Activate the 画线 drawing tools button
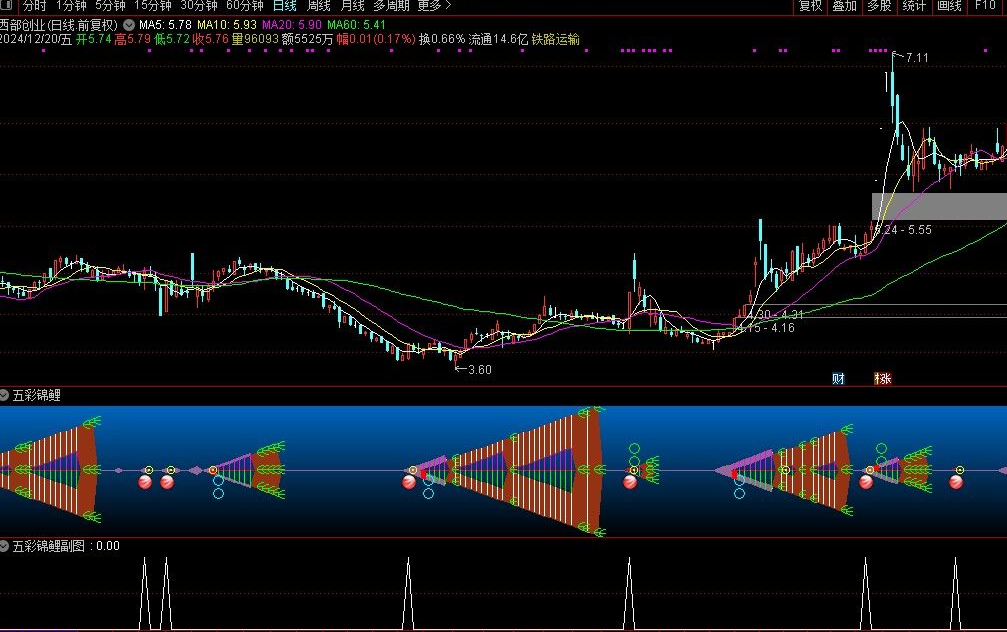The width and height of the screenshot is (1007, 632). pos(949,6)
